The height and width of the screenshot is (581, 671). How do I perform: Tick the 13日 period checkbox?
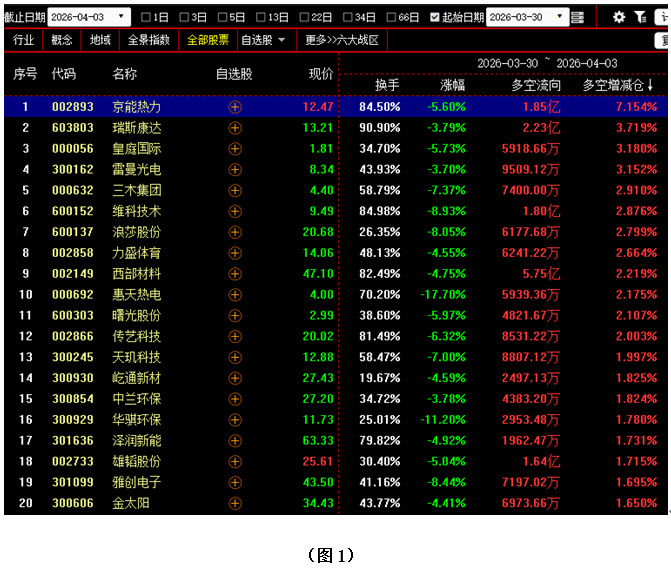[x=261, y=17]
